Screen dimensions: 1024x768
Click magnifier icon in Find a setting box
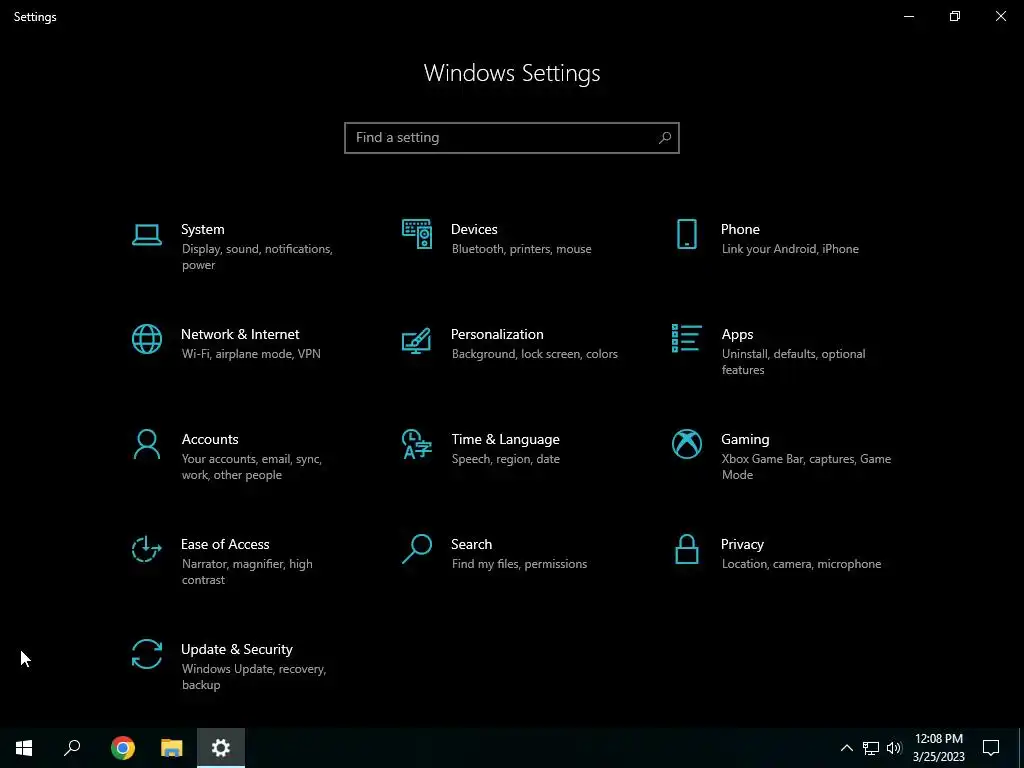click(x=665, y=138)
